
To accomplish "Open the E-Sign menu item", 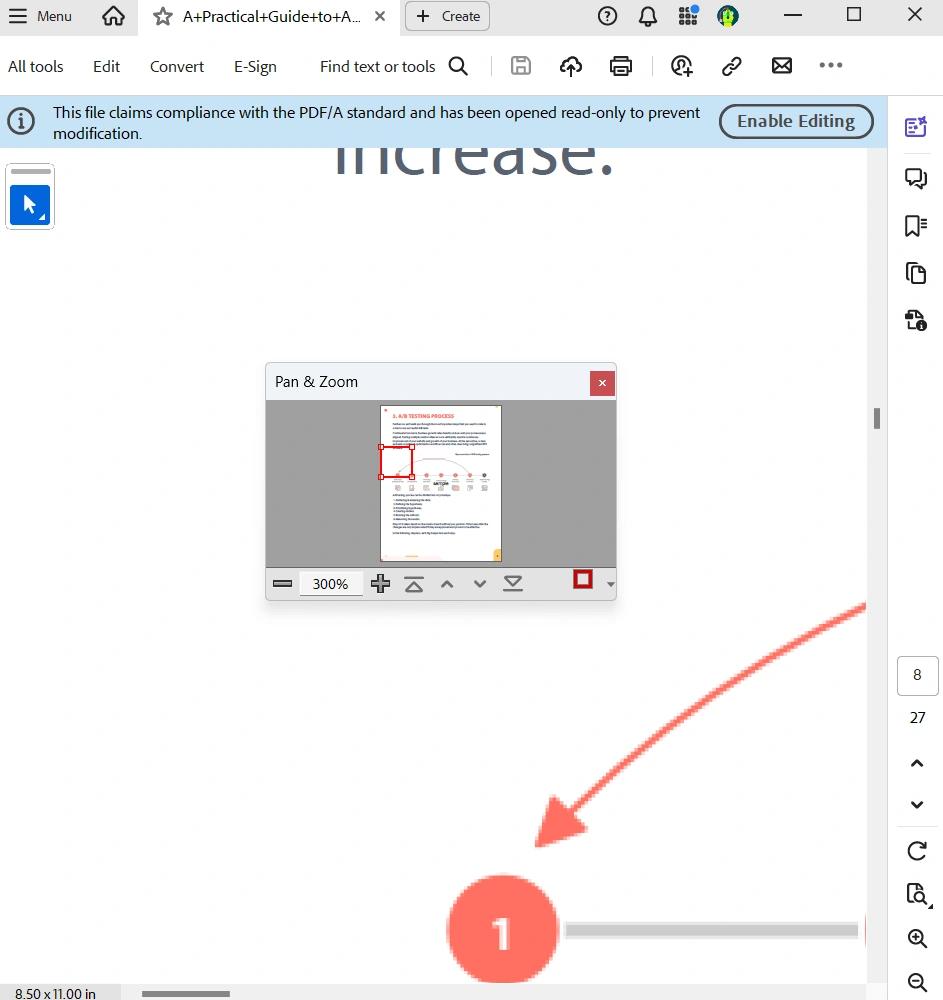I will pos(255,66).
